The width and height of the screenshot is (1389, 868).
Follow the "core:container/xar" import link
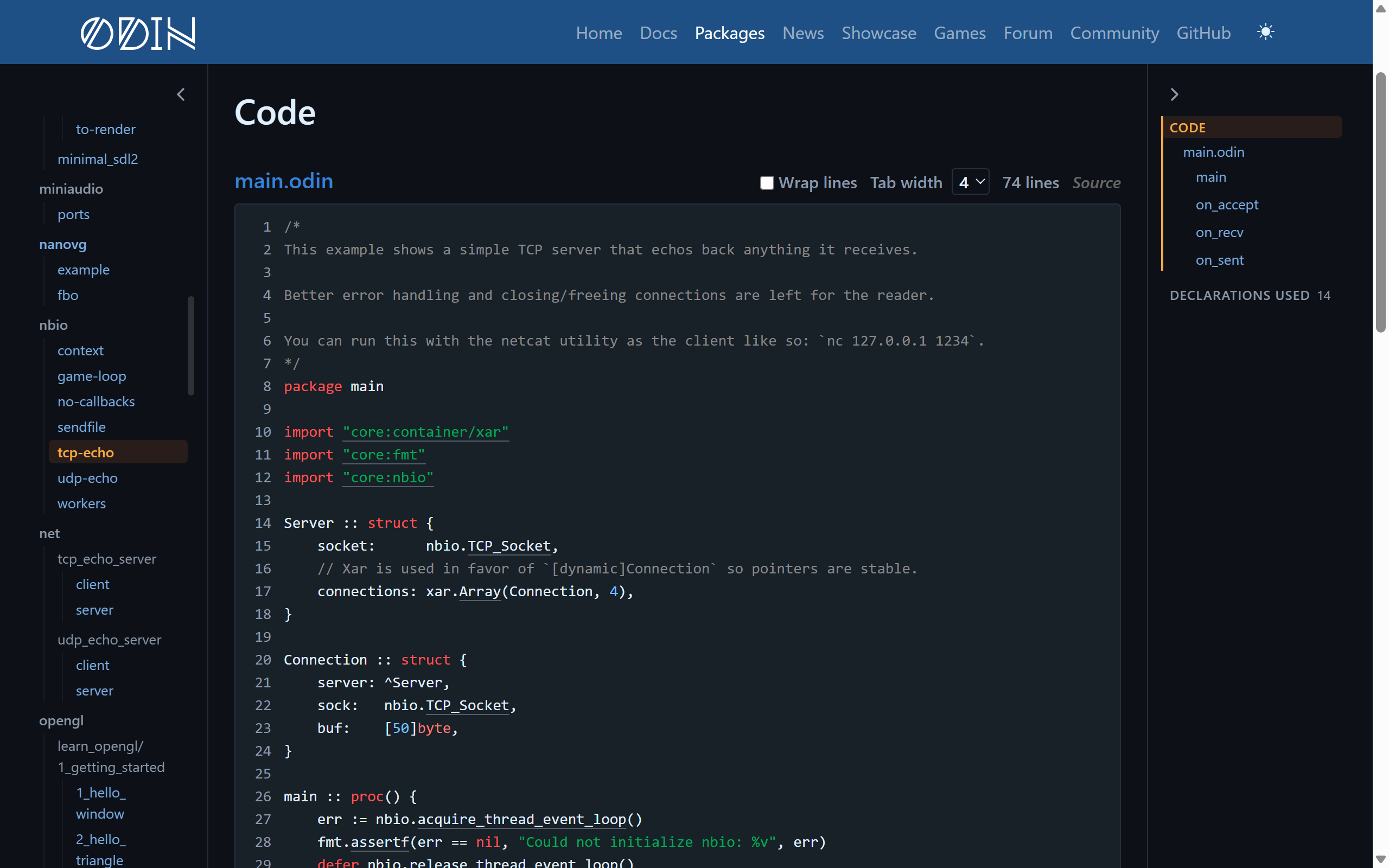(x=425, y=432)
